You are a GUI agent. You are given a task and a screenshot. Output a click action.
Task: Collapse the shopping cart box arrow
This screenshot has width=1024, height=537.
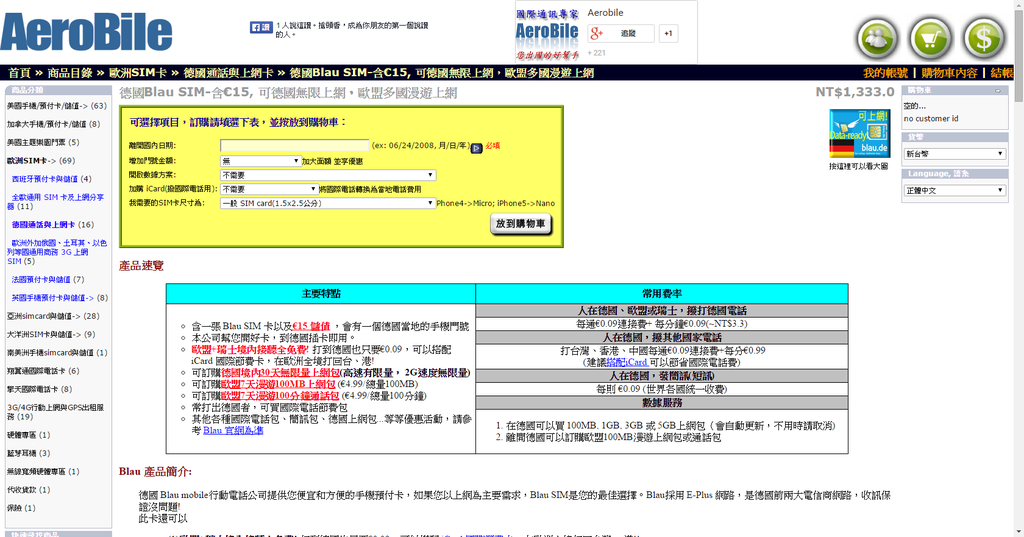pyautogui.click(x=998, y=91)
